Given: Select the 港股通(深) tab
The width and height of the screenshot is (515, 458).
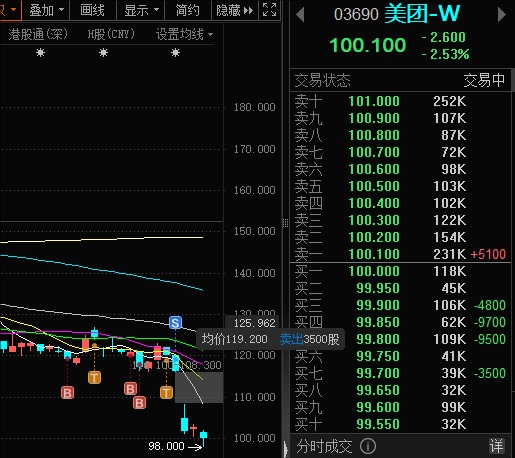Looking at the screenshot, I should 38,34.
